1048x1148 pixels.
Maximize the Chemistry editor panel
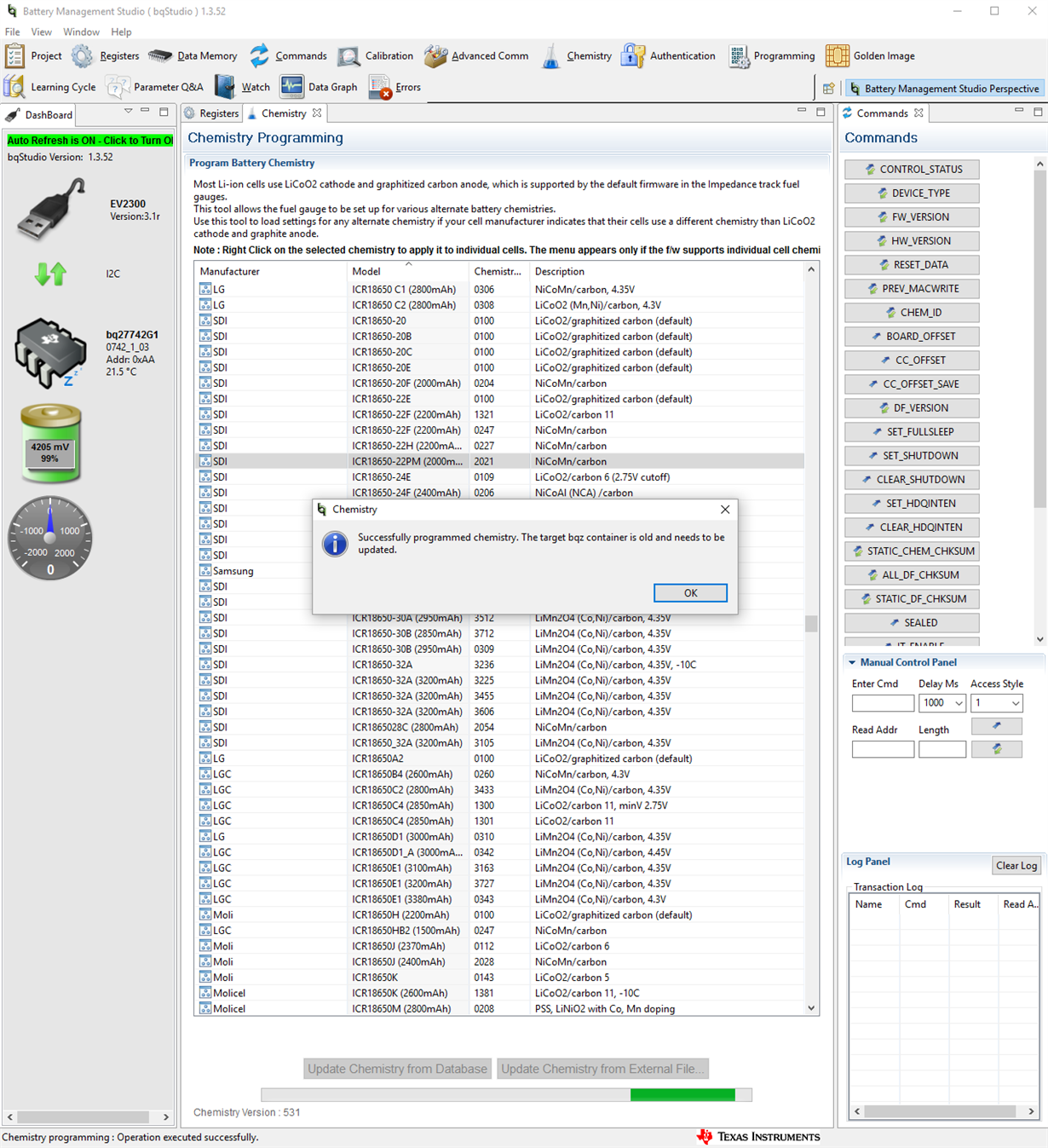coord(821,112)
